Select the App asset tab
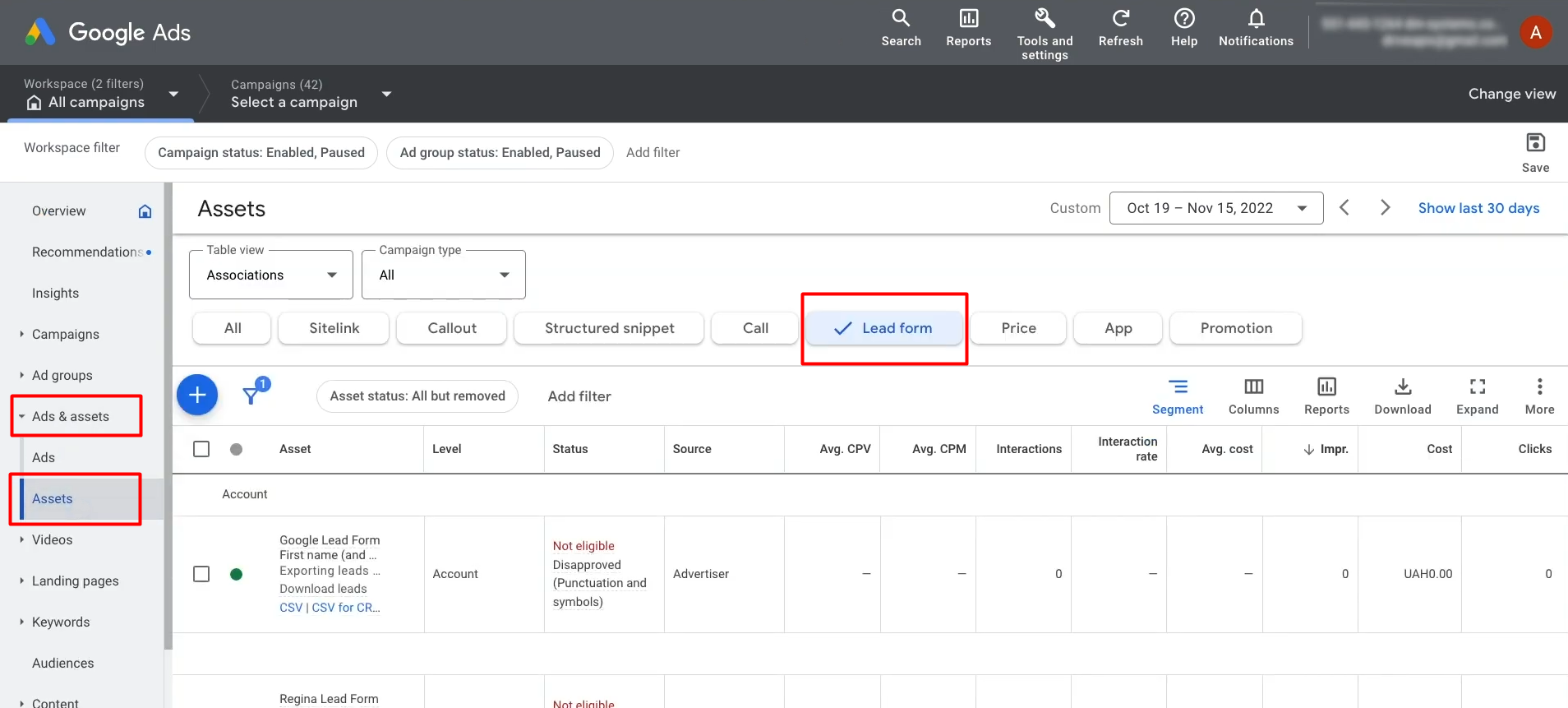Screen dimensions: 1568x708 1118,328
